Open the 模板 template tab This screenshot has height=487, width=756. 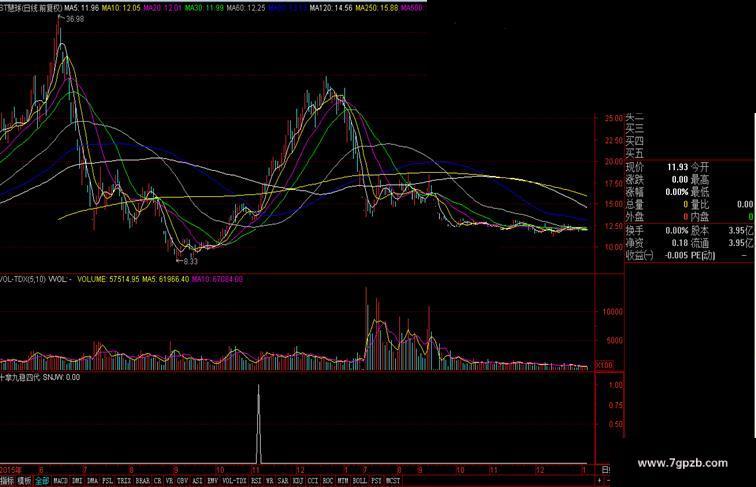pyautogui.click(x=24, y=481)
